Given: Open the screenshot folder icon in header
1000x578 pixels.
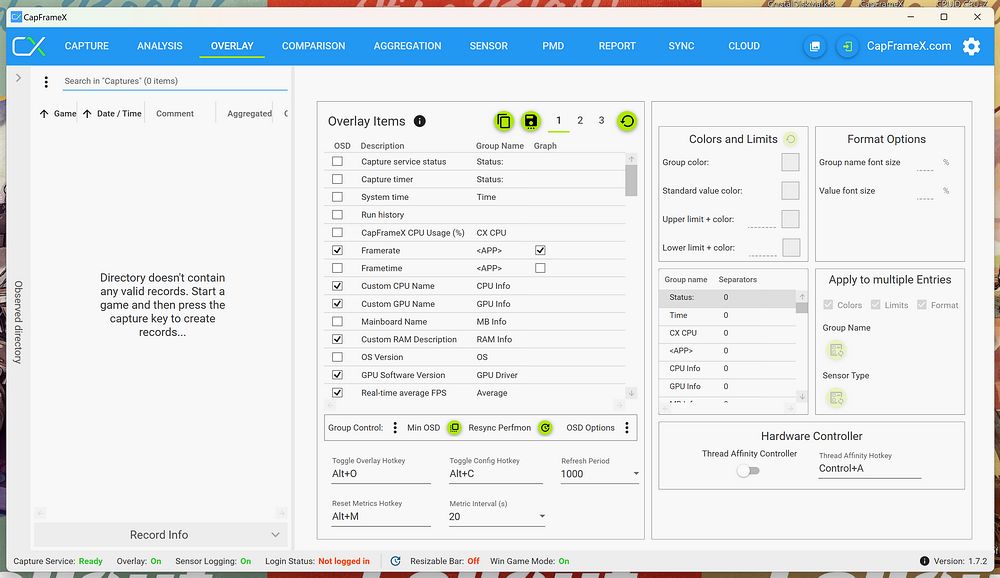Looking at the screenshot, I should [814, 47].
